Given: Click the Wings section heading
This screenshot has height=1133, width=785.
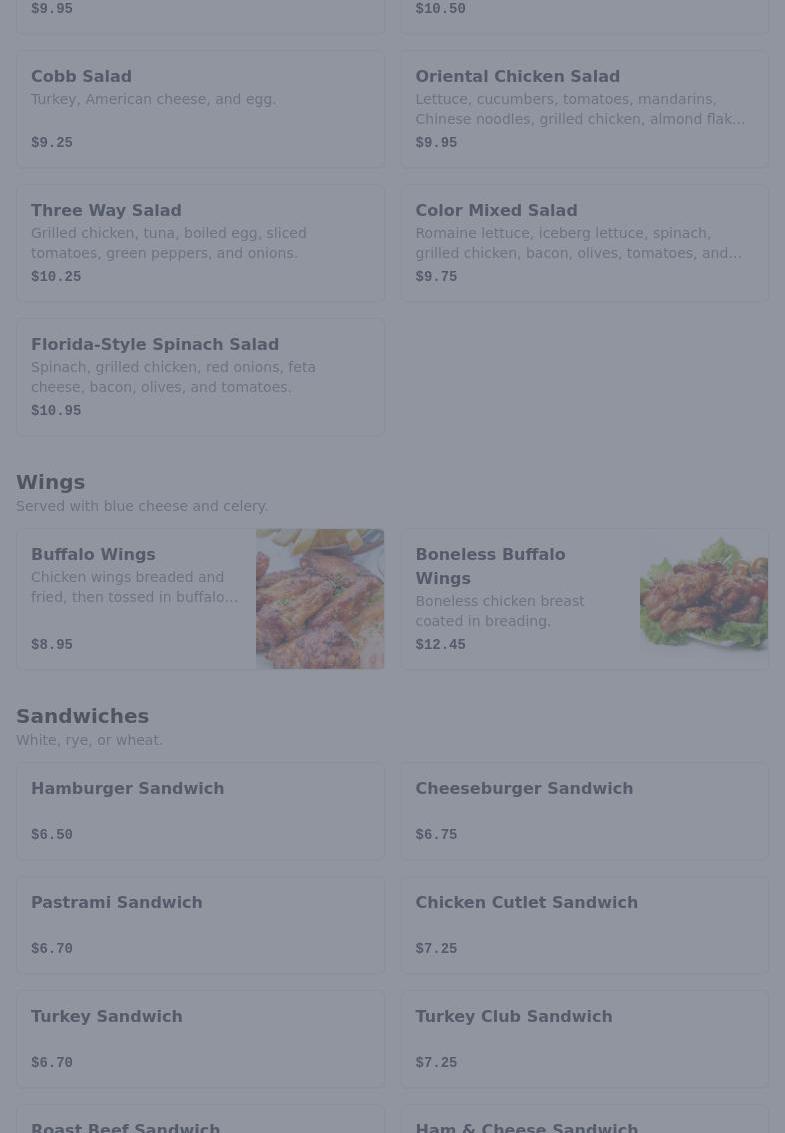Looking at the screenshot, I should [51, 482].
